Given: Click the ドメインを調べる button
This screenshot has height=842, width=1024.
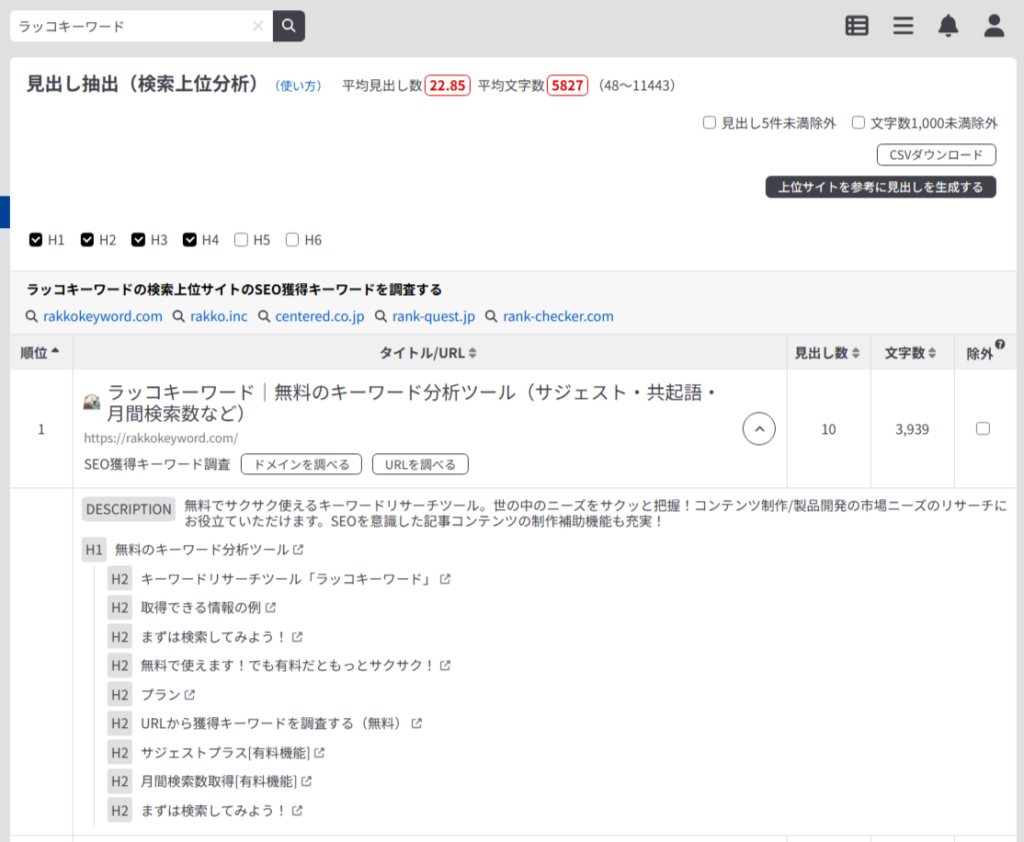Looking at the screenshot, I should [301, 464].
